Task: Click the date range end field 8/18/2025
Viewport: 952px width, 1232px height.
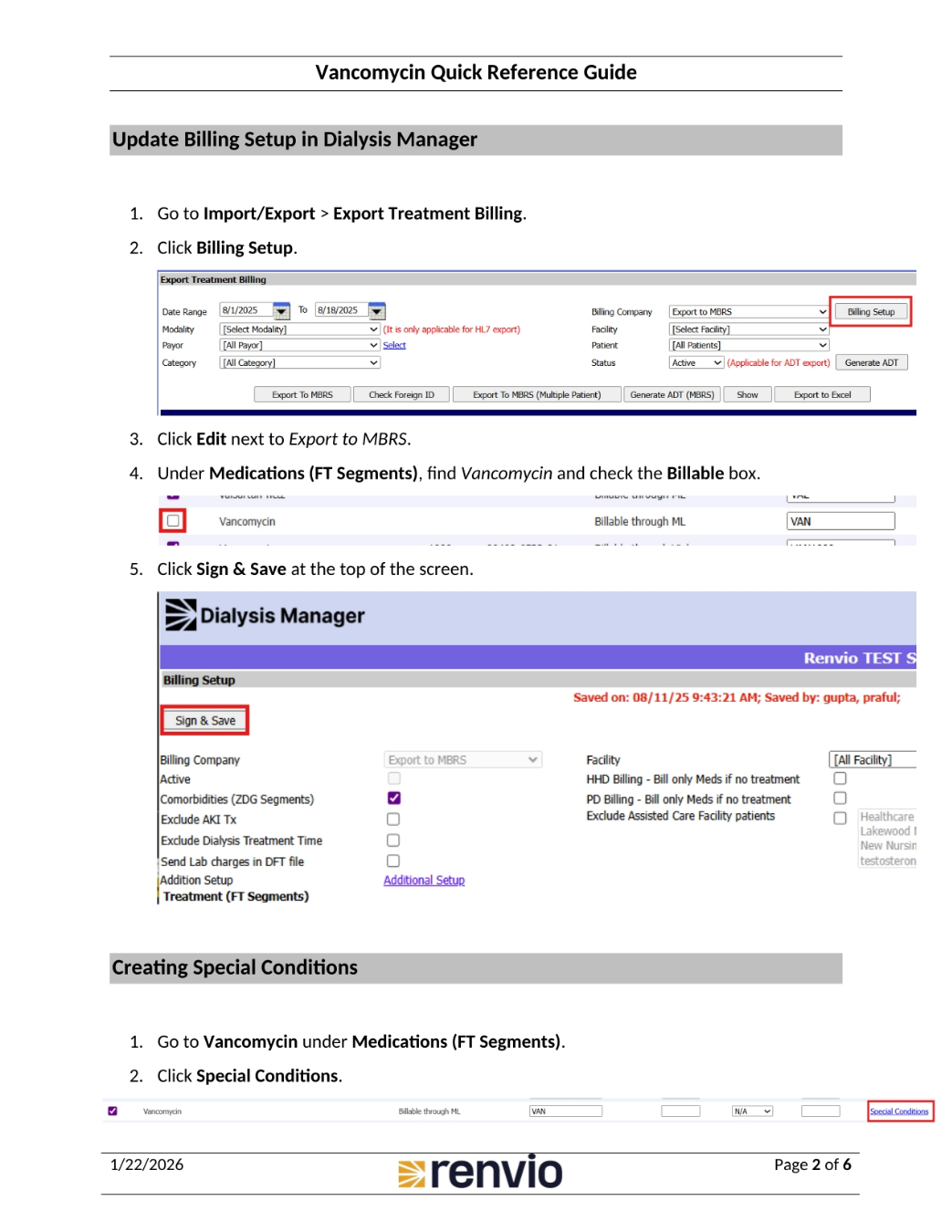Action: point(342,310)
